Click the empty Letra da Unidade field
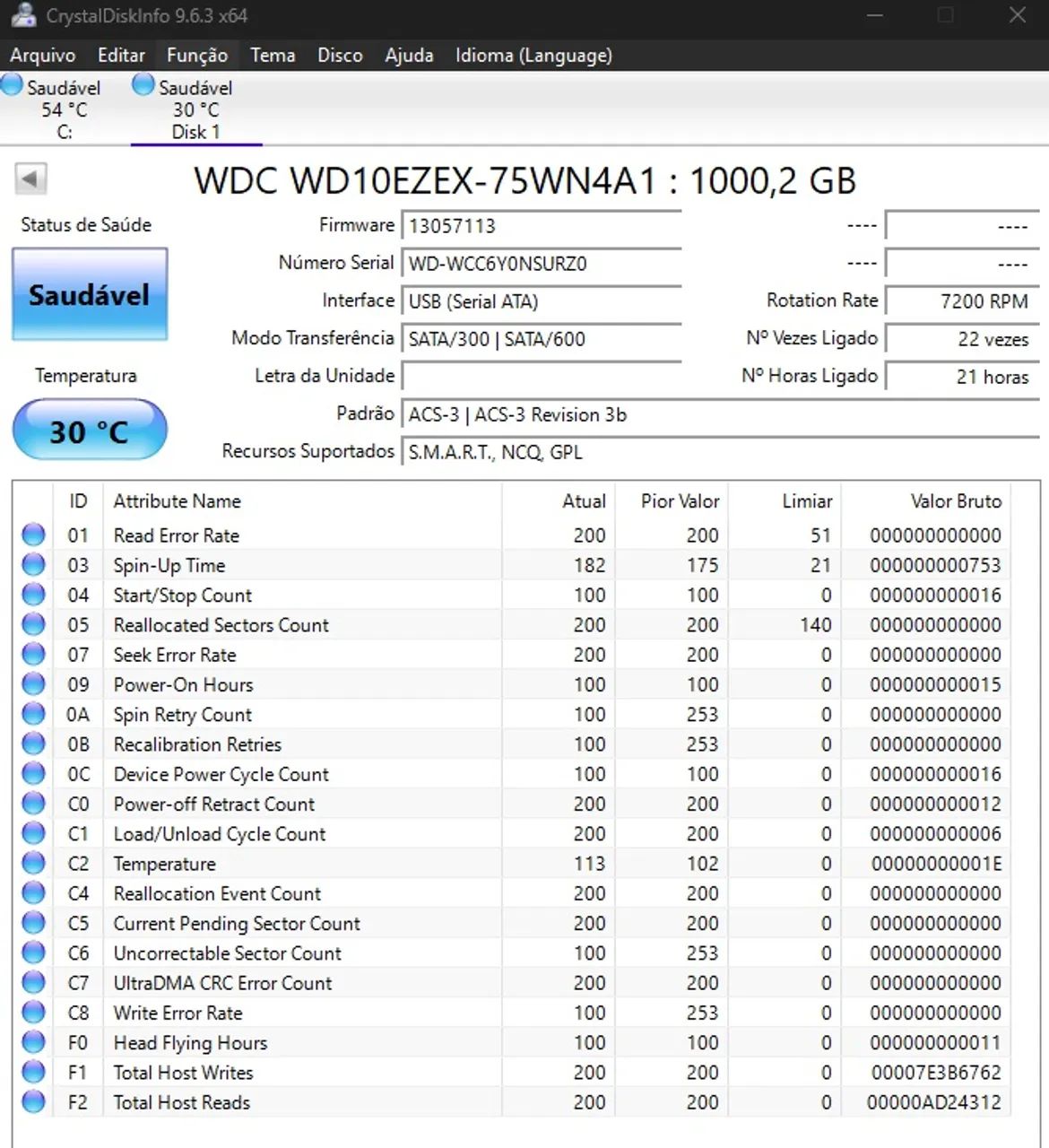This screenshot has height=1148, width=1049. pos(542,377)
